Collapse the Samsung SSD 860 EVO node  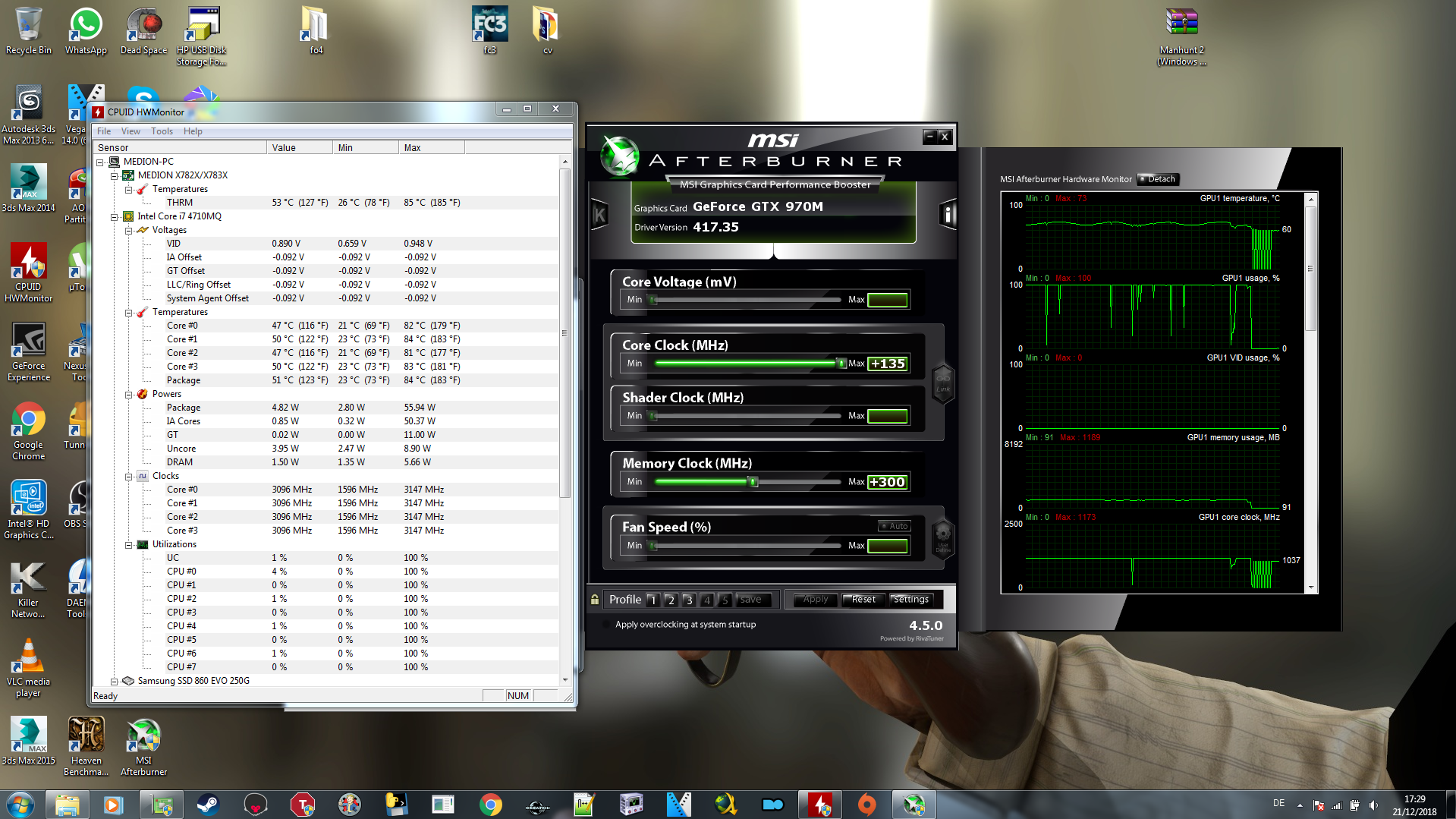tap(114, 681)
